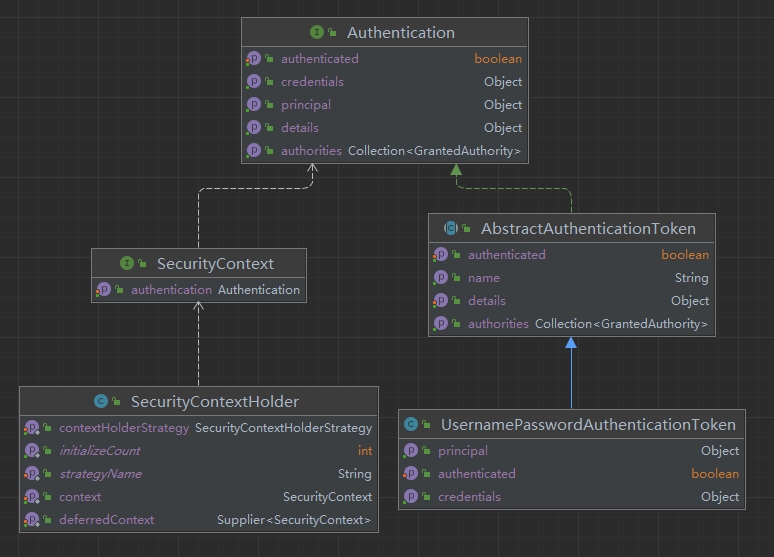
Task: Click property icon of contextHolderStrategy row
Action: click(32, 428)
